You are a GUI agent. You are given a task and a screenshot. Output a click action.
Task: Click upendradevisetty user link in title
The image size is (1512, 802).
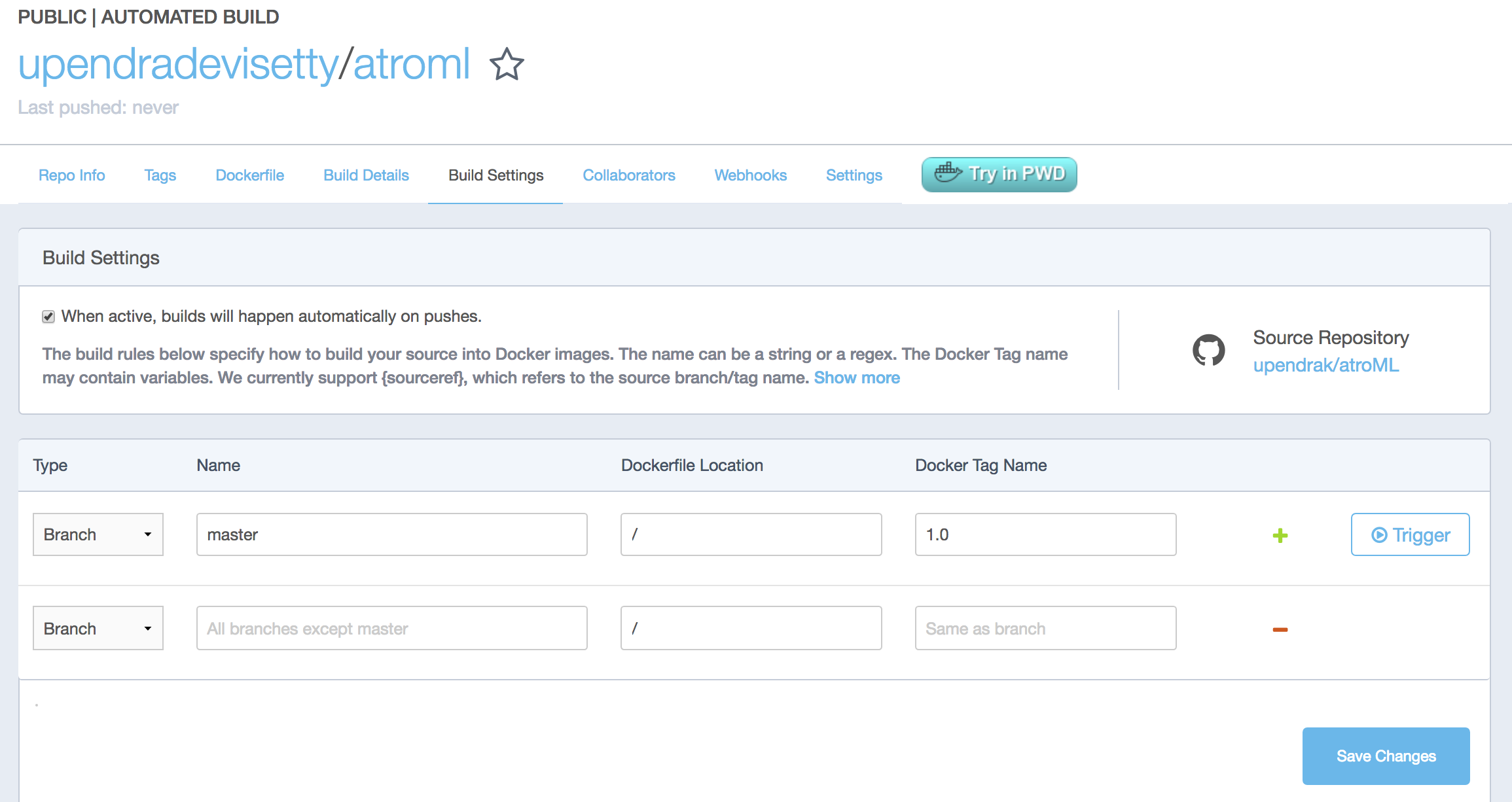tap(178, 64)
